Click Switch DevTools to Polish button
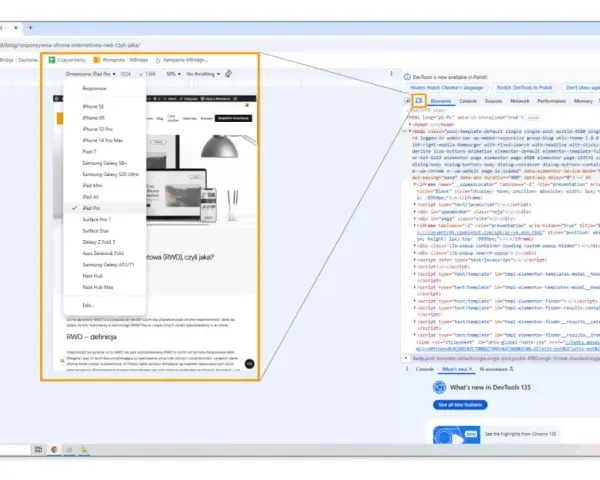 [x=524, y=88]
